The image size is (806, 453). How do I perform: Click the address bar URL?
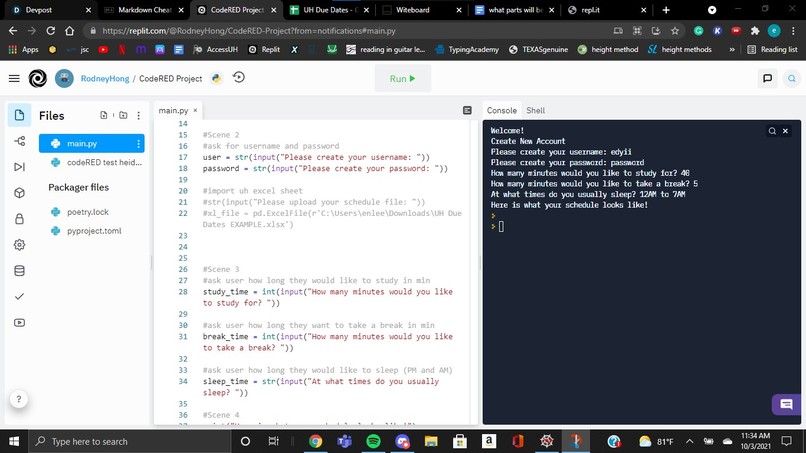(x=249, y=31)
